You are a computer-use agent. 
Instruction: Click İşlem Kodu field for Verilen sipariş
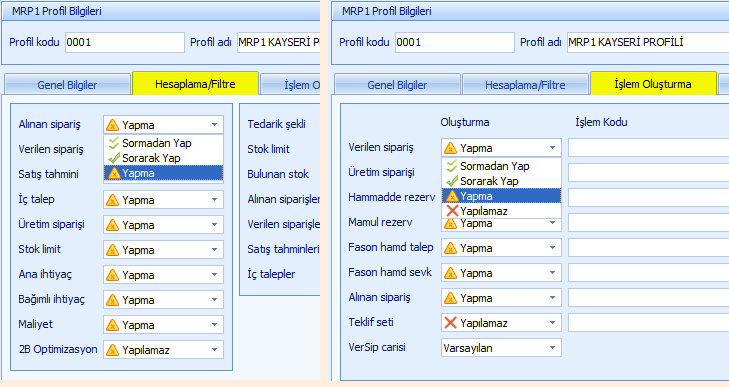(648, 148)
